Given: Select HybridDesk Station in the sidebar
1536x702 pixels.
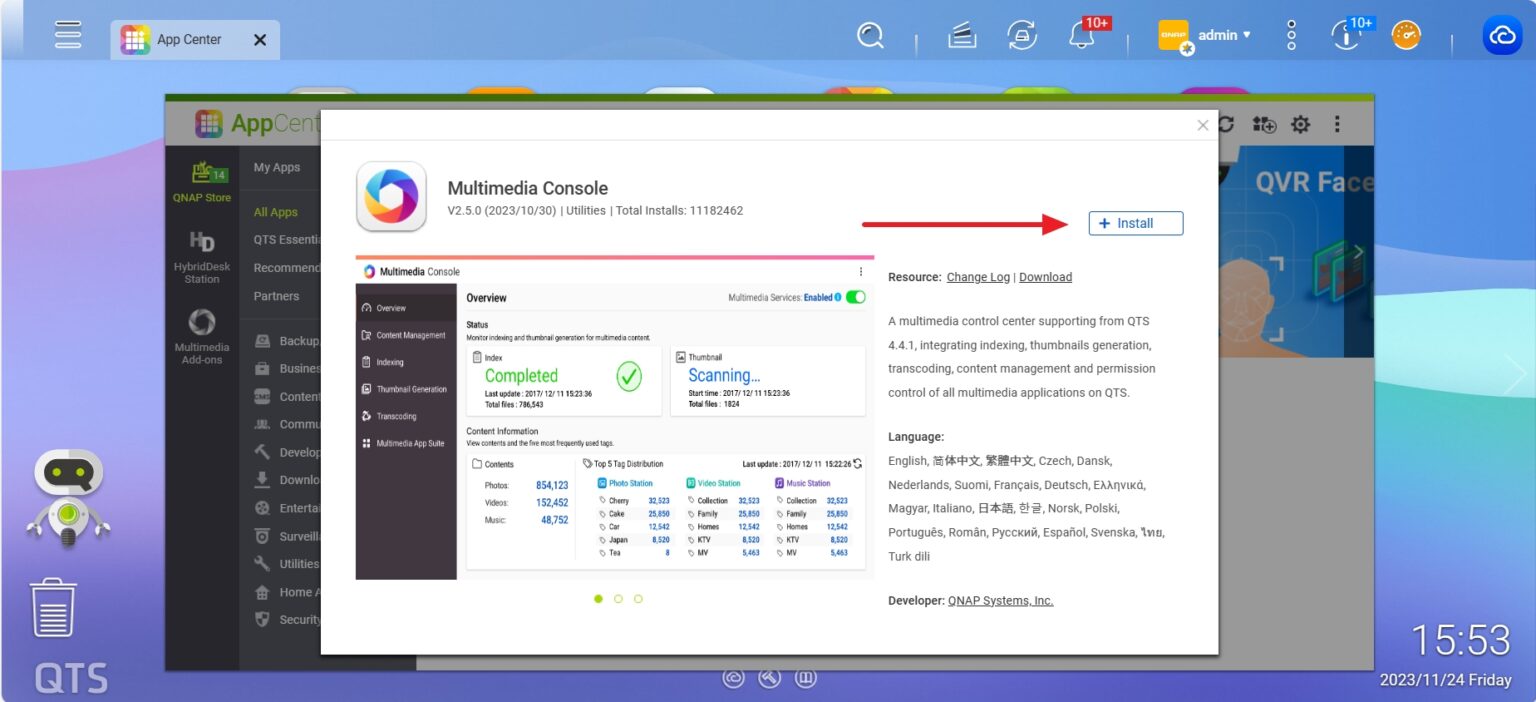Looking at the screenshot, I should click(x=202, y=257).
